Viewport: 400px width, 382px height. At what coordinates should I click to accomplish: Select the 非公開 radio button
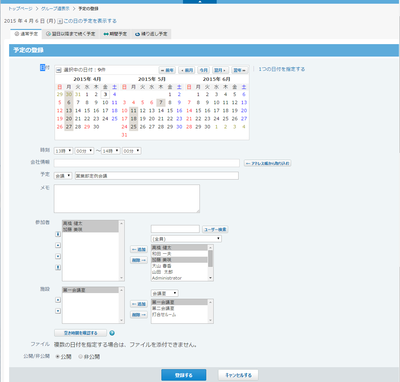pyautogui.click(x=80, y=357)
